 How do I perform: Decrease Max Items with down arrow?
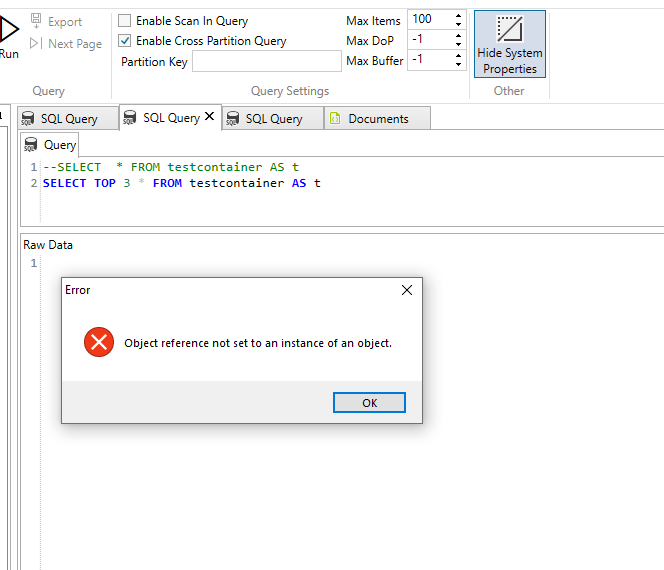[x=458, y=24]
